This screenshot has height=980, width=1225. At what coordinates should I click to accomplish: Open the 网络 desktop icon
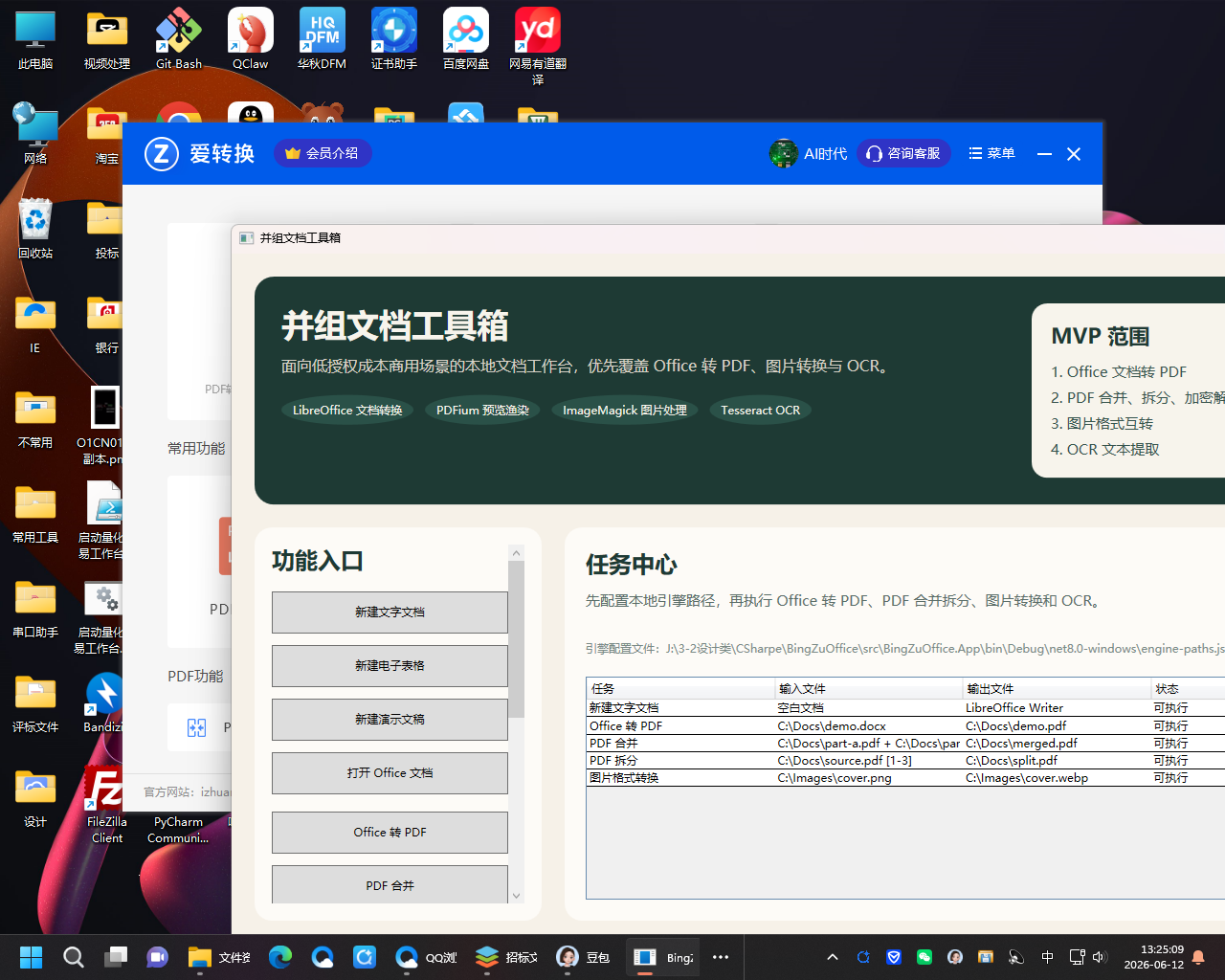tap(35, 134)
